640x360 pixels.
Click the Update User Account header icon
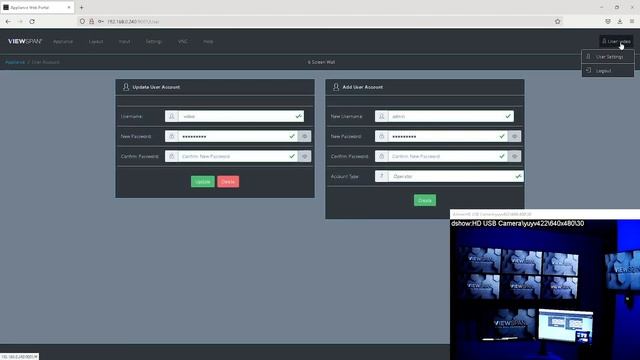(x=126, y=87)
